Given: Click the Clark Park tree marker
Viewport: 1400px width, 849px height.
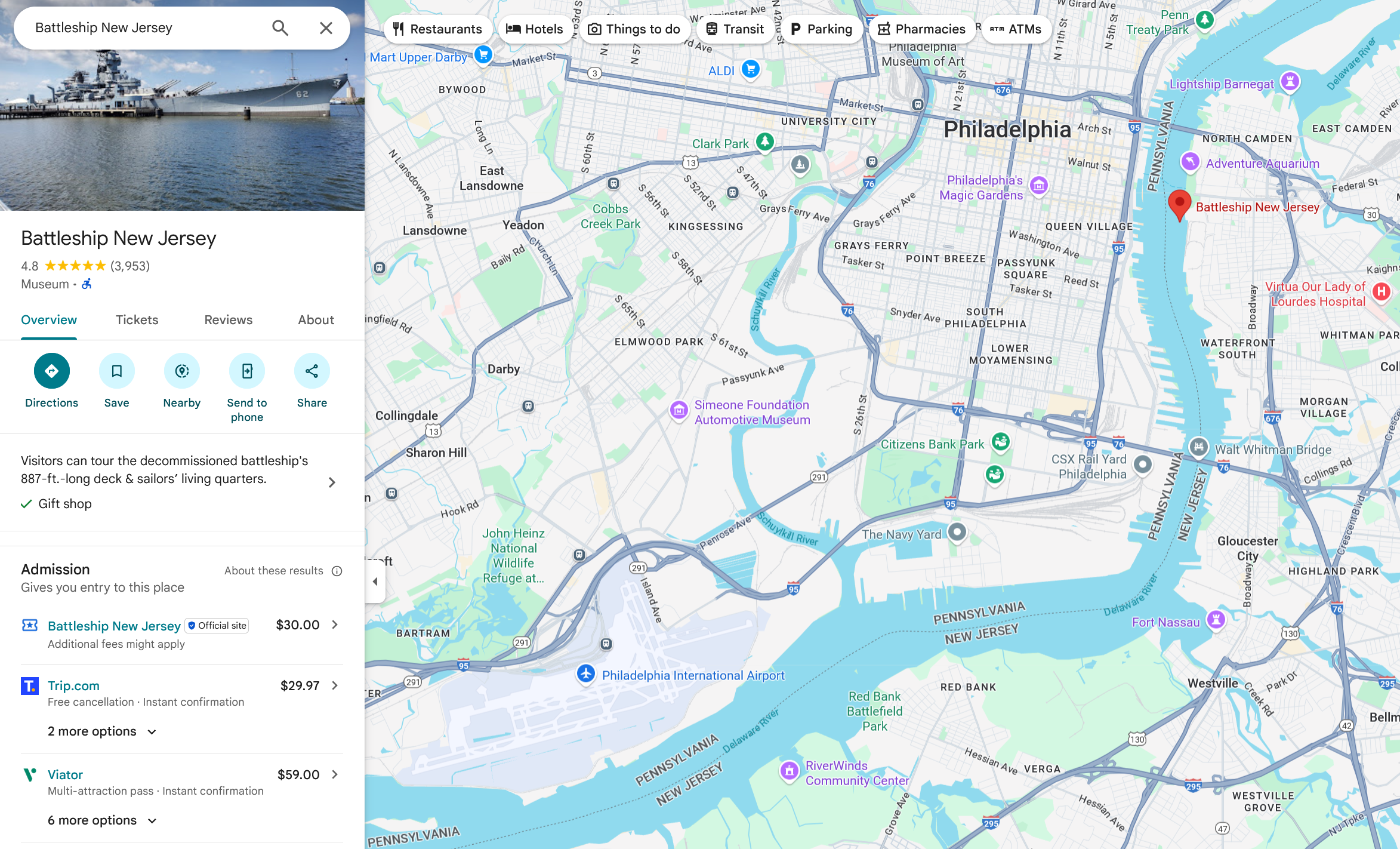Looking at the screenshot, I should 765,142.
